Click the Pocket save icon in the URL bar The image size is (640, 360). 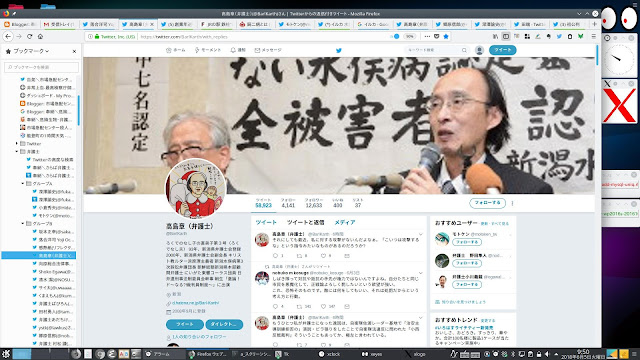pos(436,36)
